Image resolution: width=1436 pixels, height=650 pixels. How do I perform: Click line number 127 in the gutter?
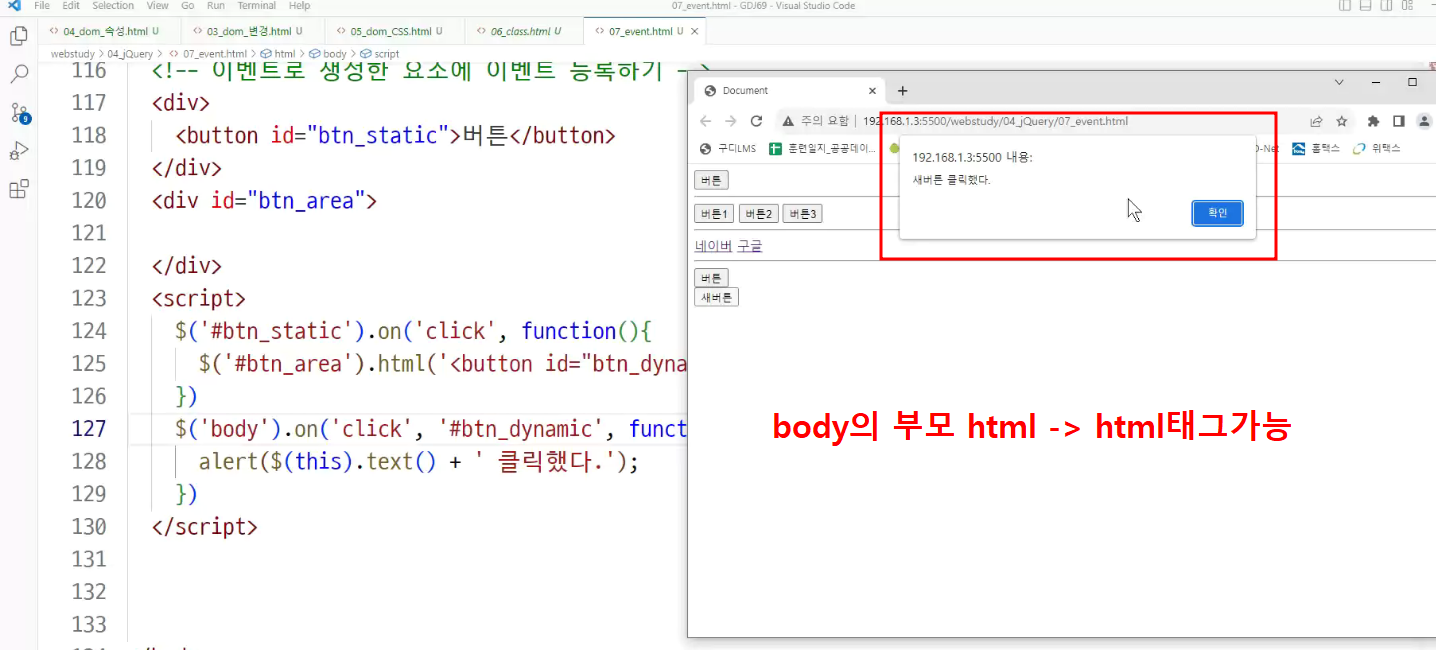click(x=90, y=428)
